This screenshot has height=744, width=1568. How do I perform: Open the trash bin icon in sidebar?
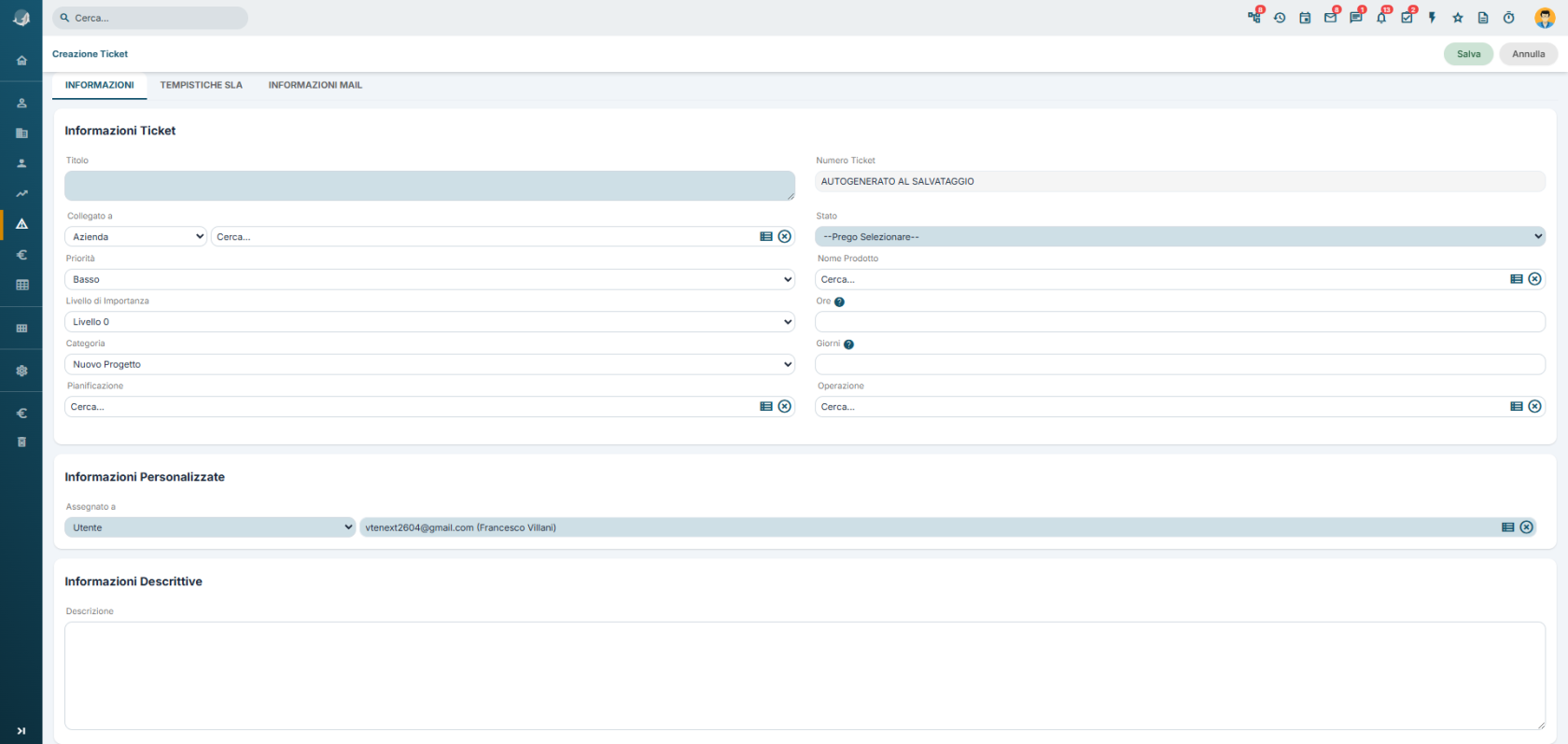point(21,442)
